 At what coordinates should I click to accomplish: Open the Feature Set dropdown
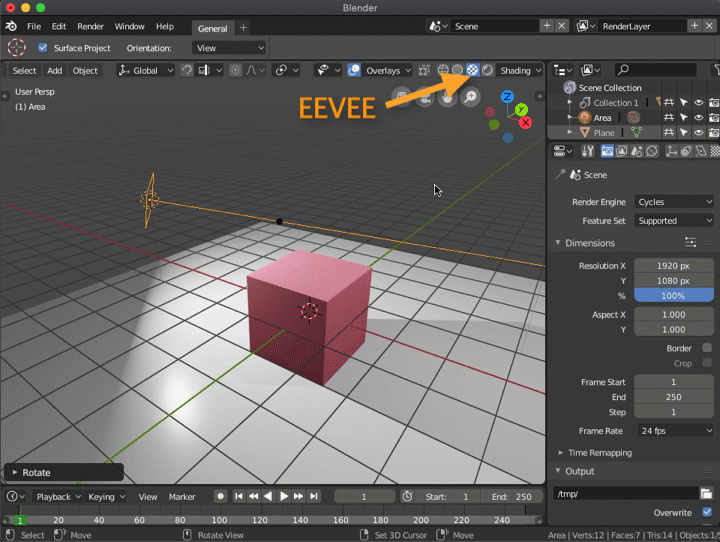point(674,220)
